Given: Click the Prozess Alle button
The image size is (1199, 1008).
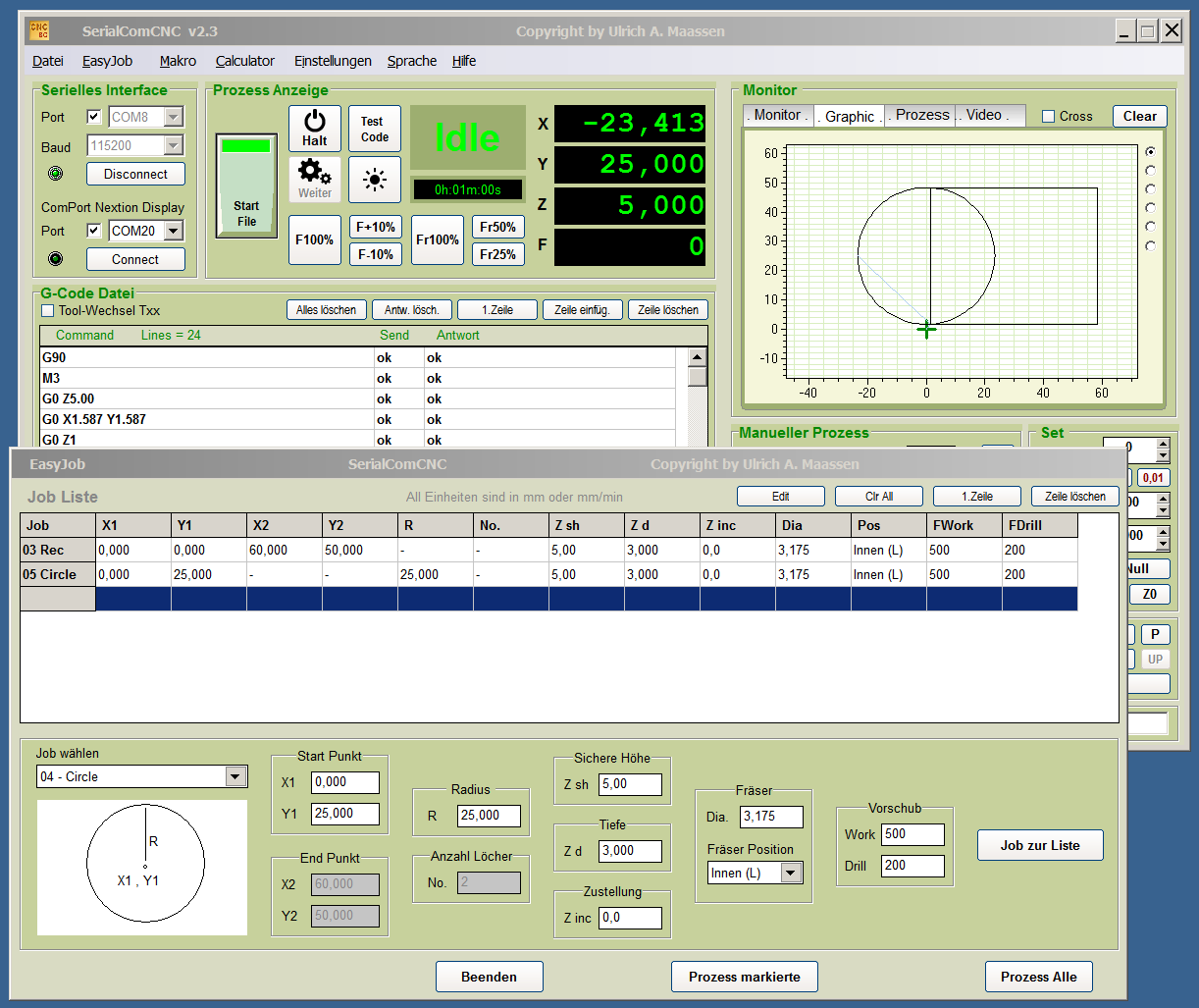Looking at the screenshot, I should pos(1038,977).
